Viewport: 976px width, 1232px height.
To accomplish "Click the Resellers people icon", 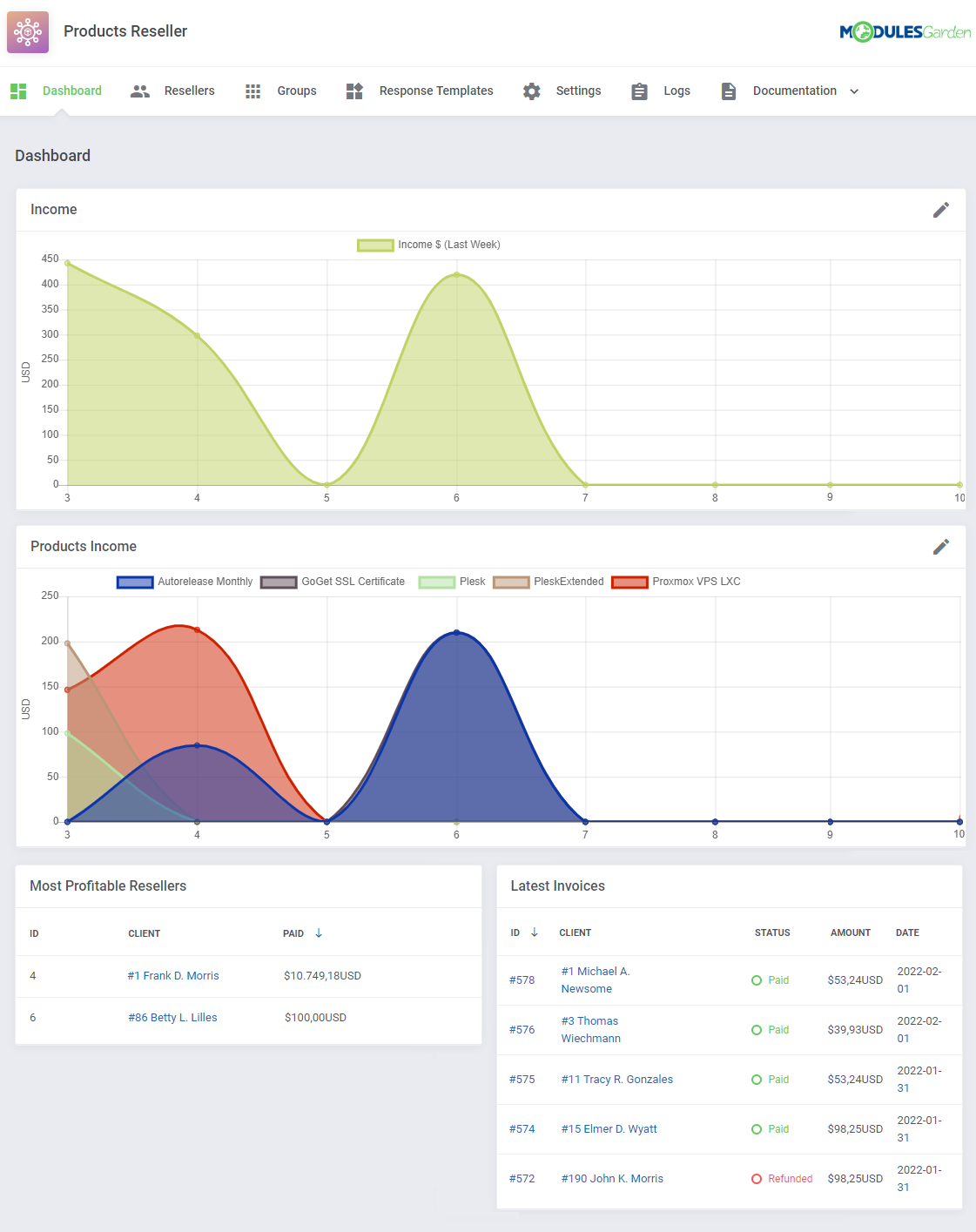I will coord(139,91).
